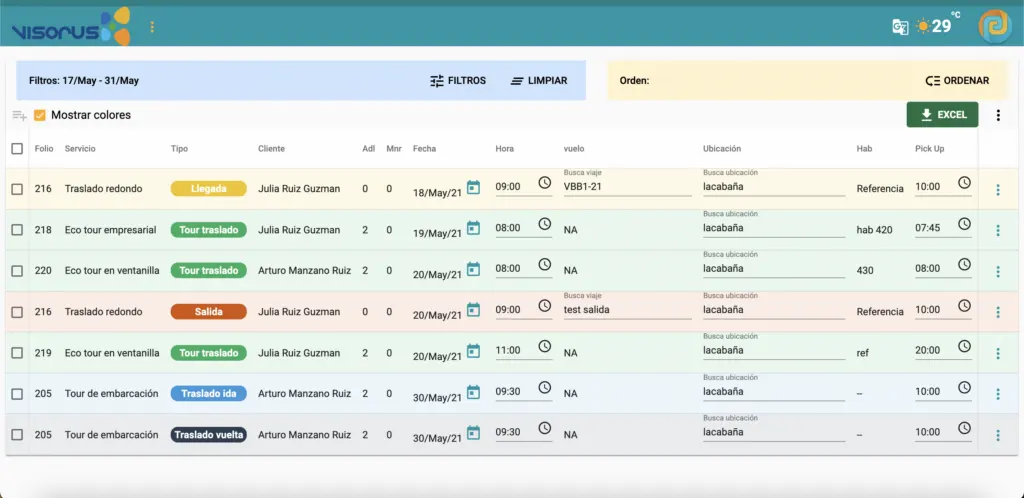
Task: Click the translate icon in top bar
Action: pyautogui.click(x=900, y=26)
